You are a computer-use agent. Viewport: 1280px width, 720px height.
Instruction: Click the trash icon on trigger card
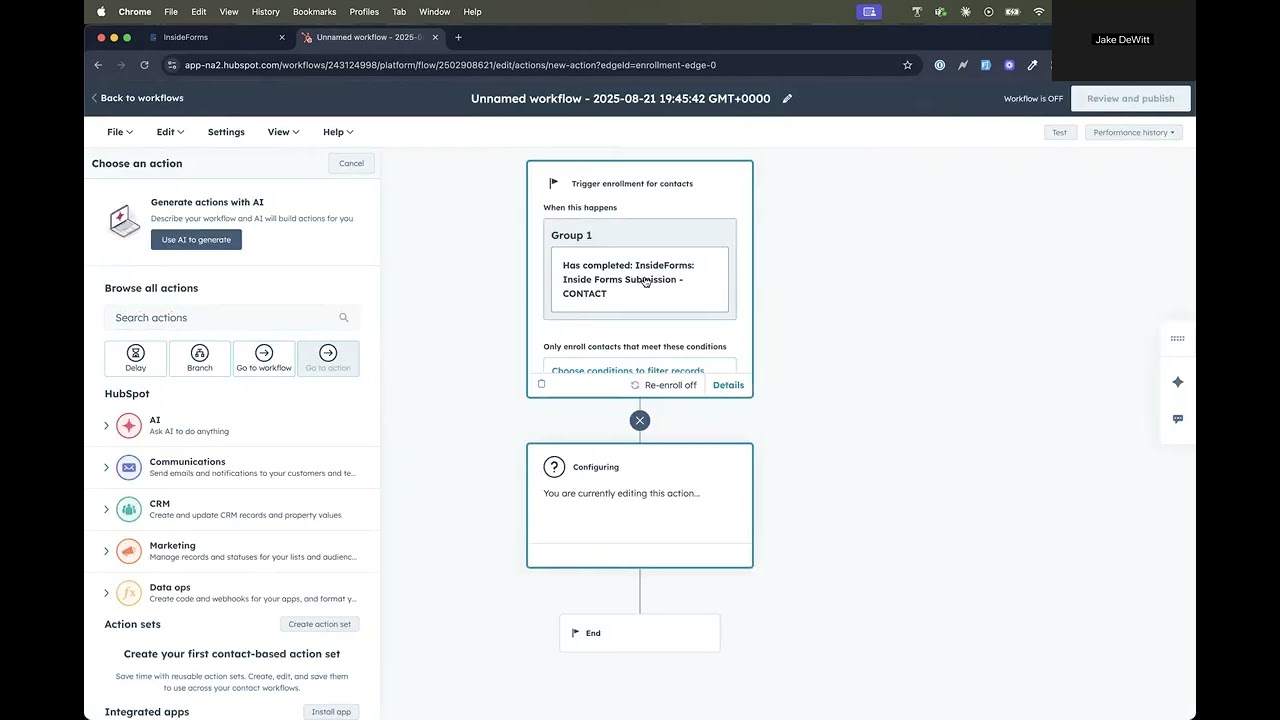pyautogui.click(x=542, y=384)
